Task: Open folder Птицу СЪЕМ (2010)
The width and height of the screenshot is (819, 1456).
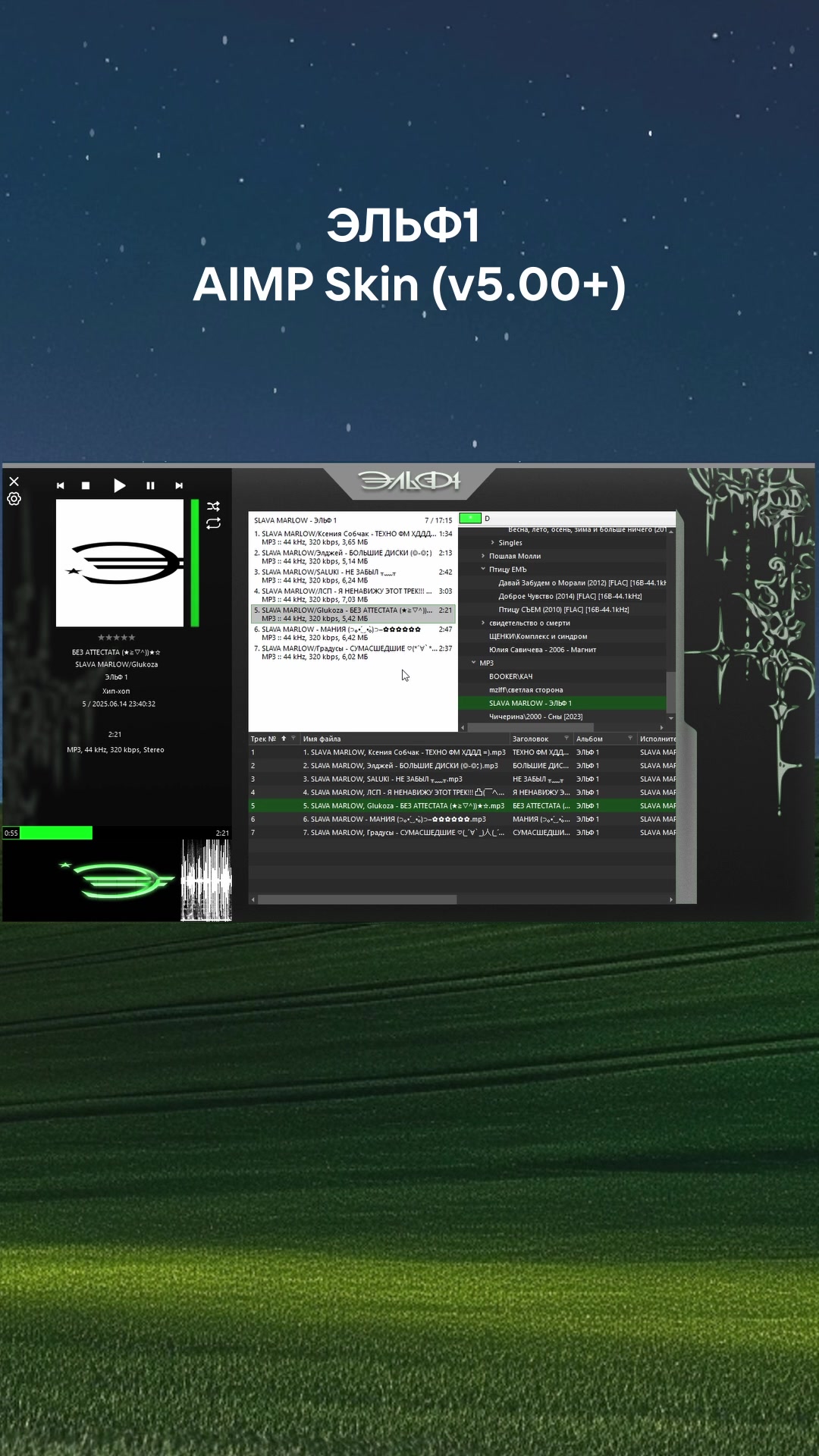Action: point(563,609)
